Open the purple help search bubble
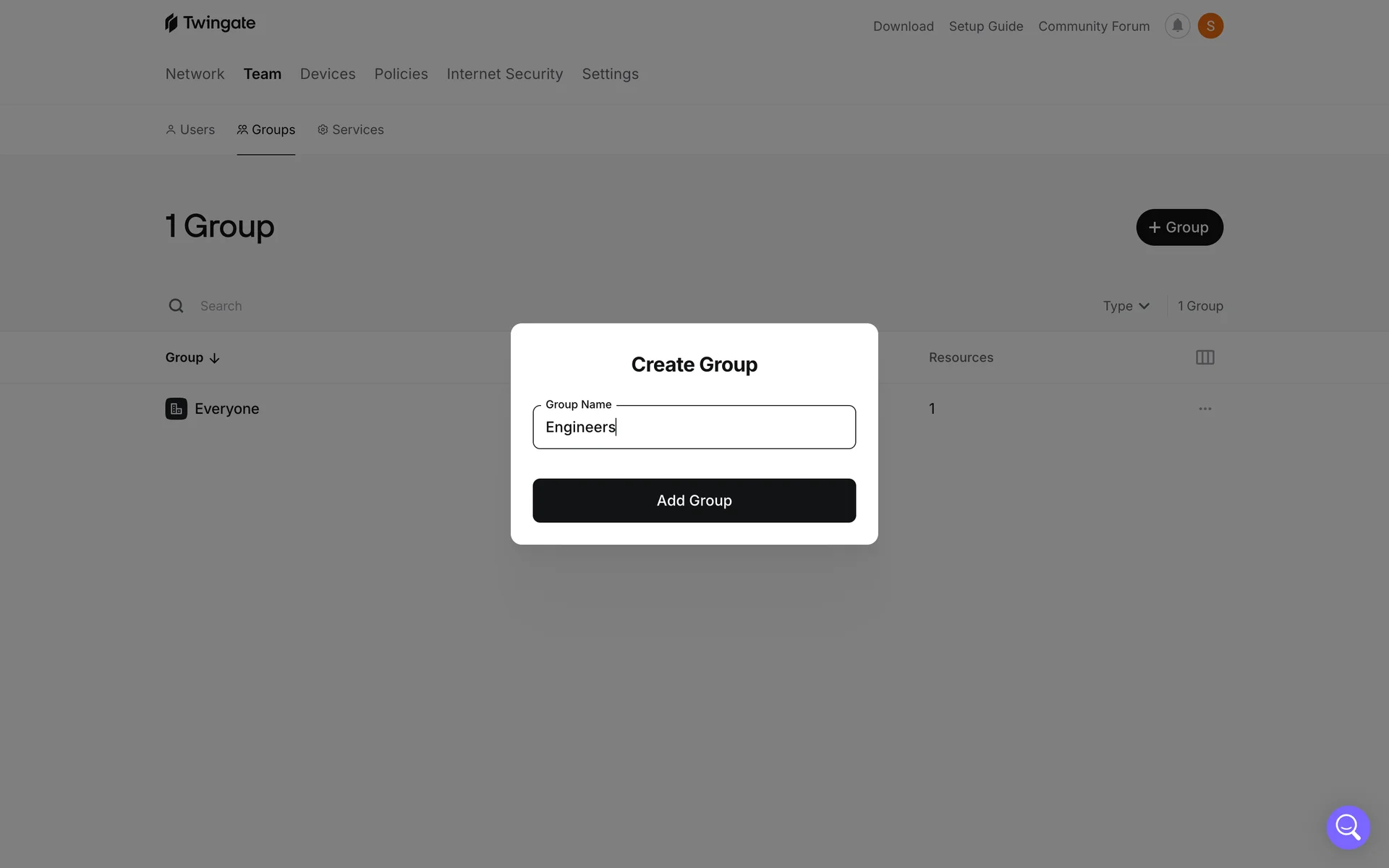Image resolution: width=1389 pixels, height=868 pixels. click(1348, 827)
